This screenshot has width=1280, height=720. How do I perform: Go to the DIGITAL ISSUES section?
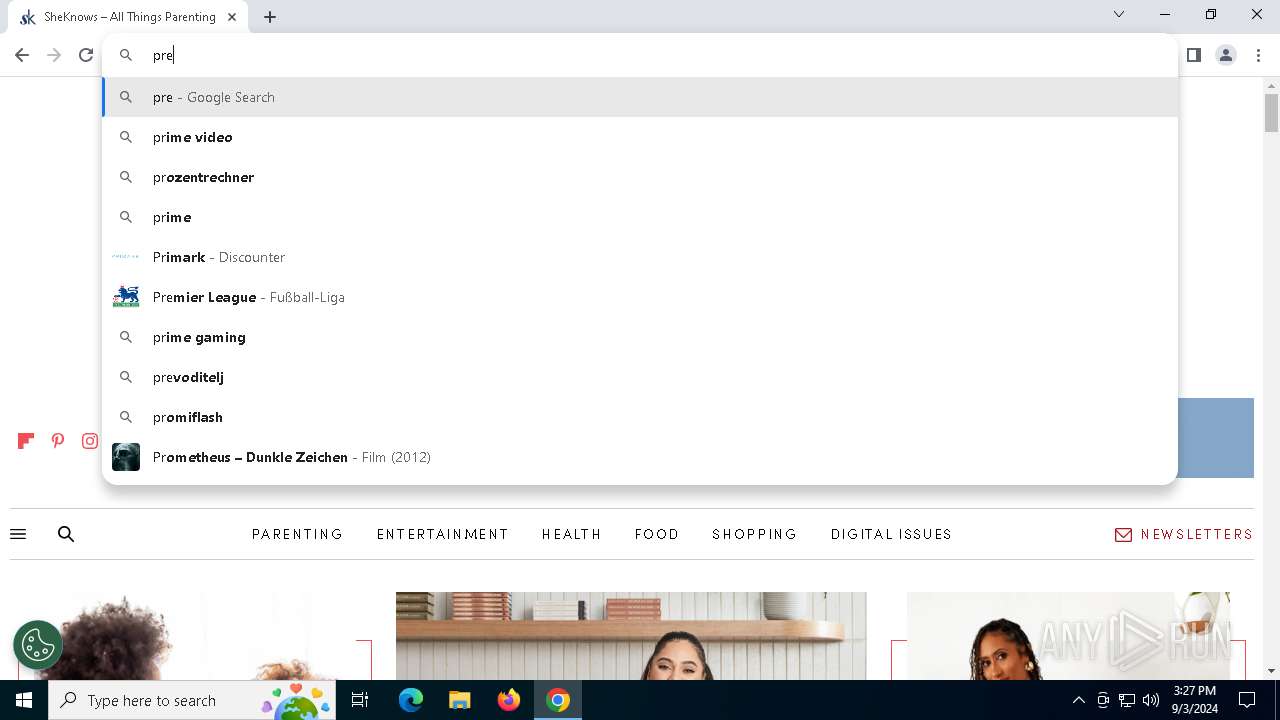tap(891, 534)
